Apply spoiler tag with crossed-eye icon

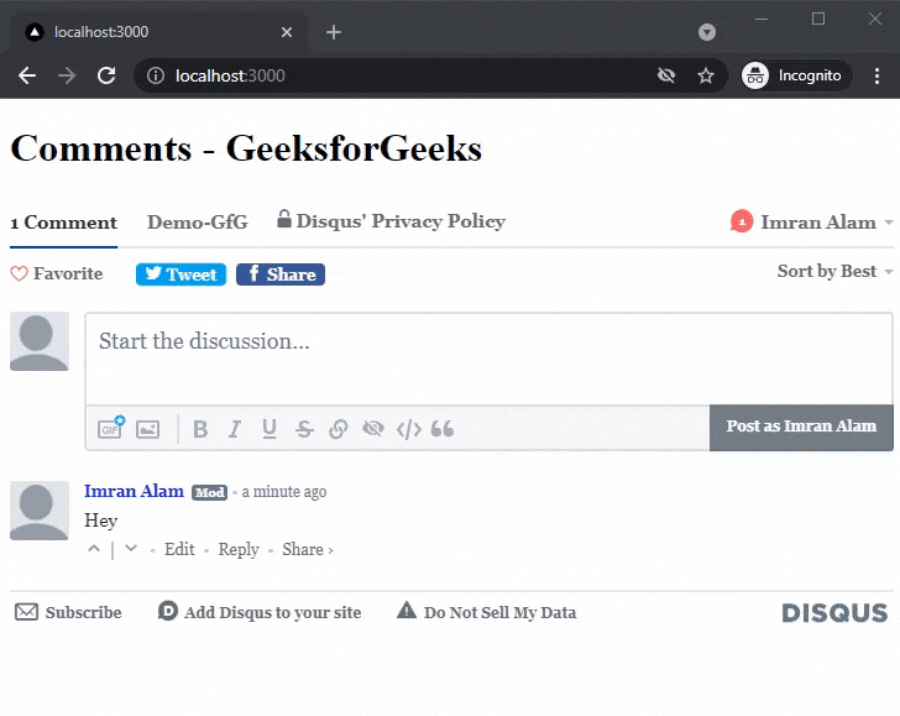pyautogui.click(x=373, y=428)
